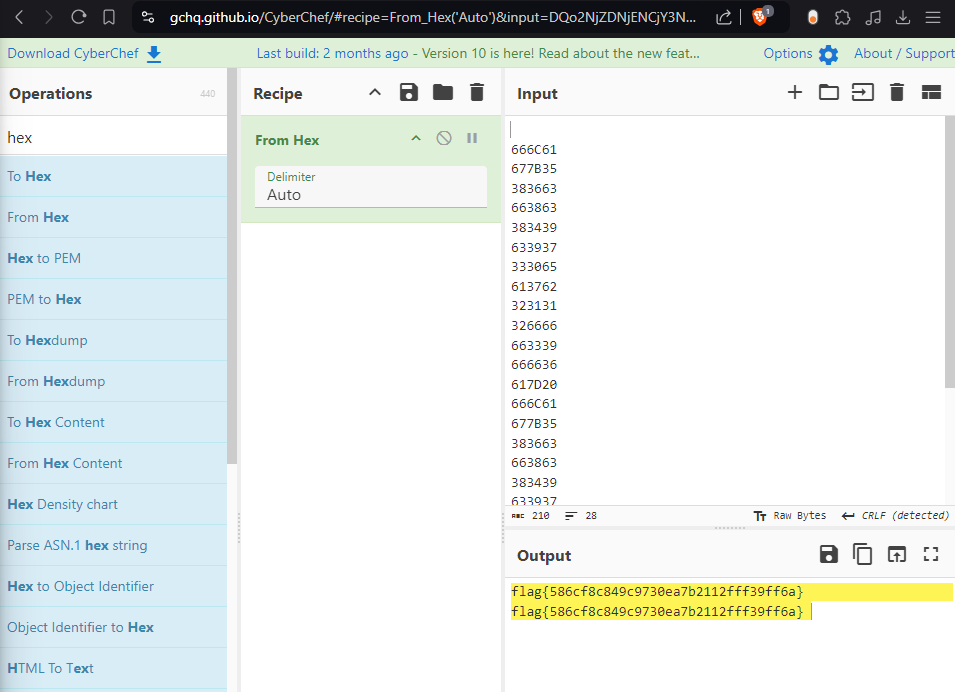Click the browser back arrow
Viewport: 955px width, 692px height.
(19, 17)
